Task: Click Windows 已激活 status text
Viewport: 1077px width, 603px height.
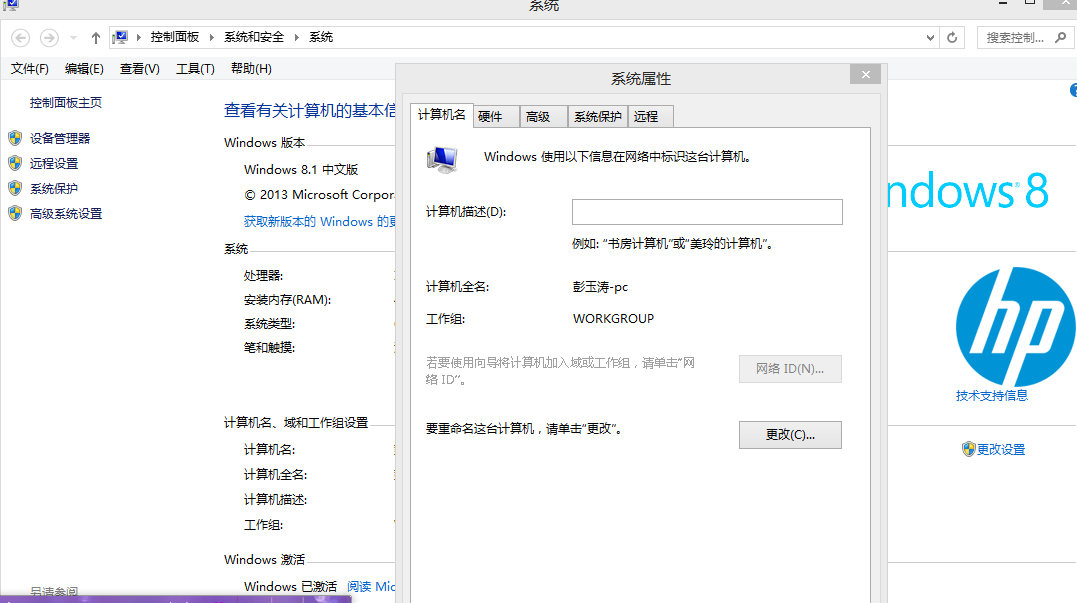Action: [290, 587]
